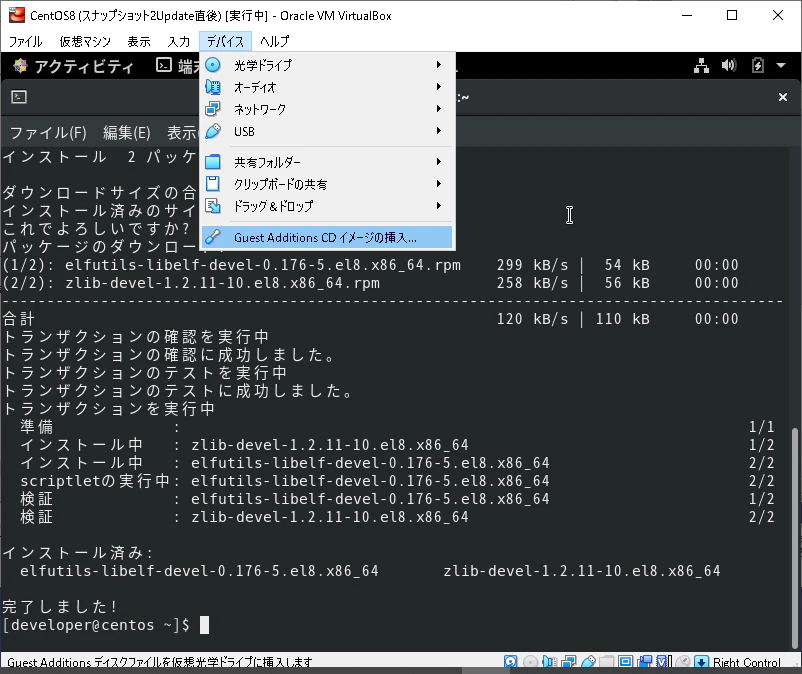
Task: Expand the オーディオ submenu arrow
Action: click(439, 86)
